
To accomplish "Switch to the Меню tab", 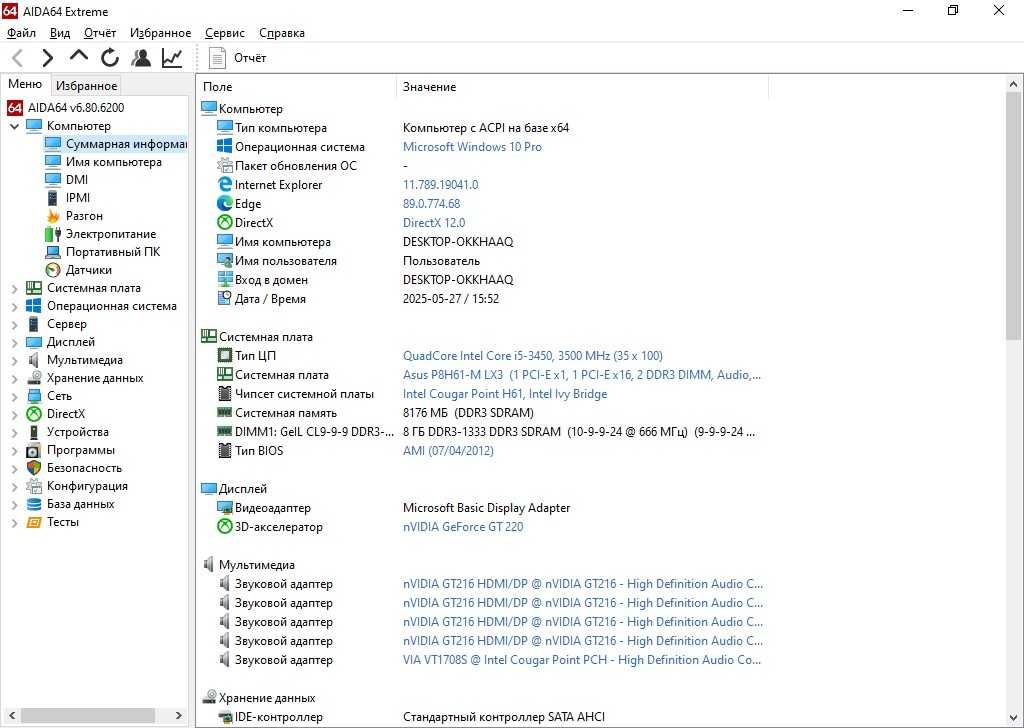I will click(x=25, y=84).
